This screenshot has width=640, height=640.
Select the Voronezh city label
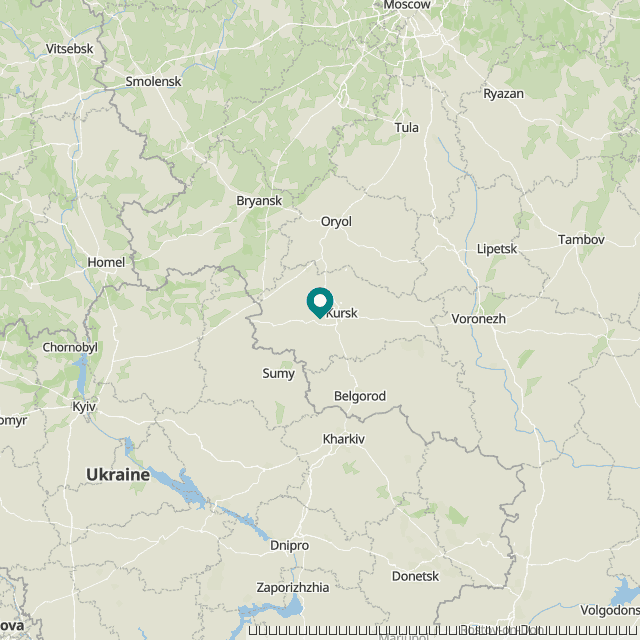click(478, 319)
